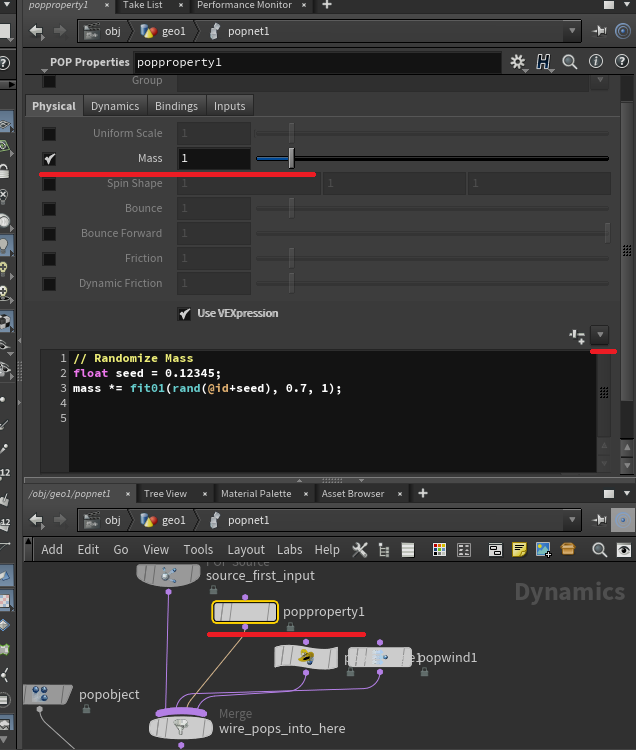636x750 pixels.
Task: Open the Labs menu in network editor
Action: tap(289, 550)
